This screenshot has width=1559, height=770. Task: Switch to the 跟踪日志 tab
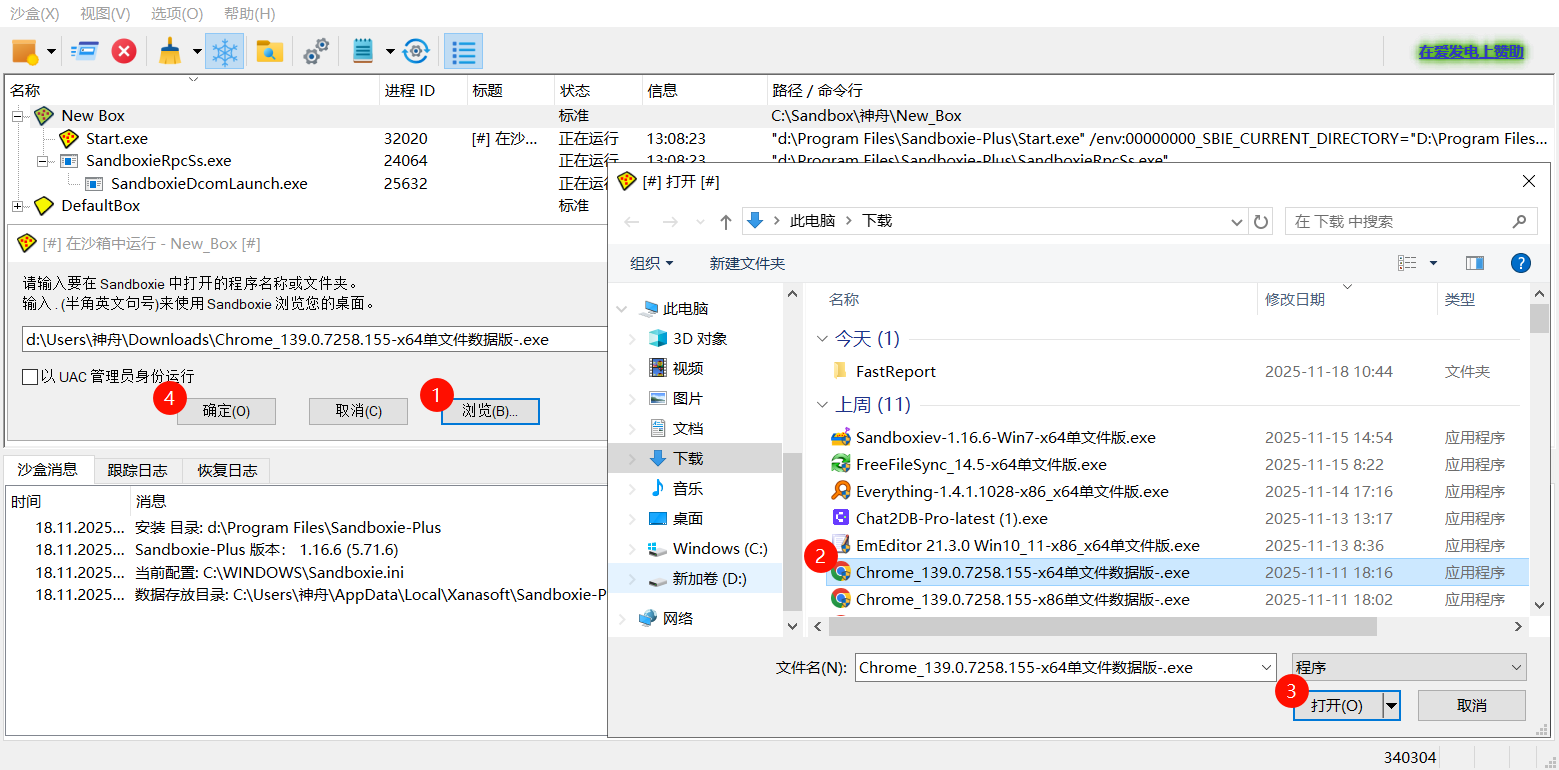pyautogui.click(x=138, y=470)
